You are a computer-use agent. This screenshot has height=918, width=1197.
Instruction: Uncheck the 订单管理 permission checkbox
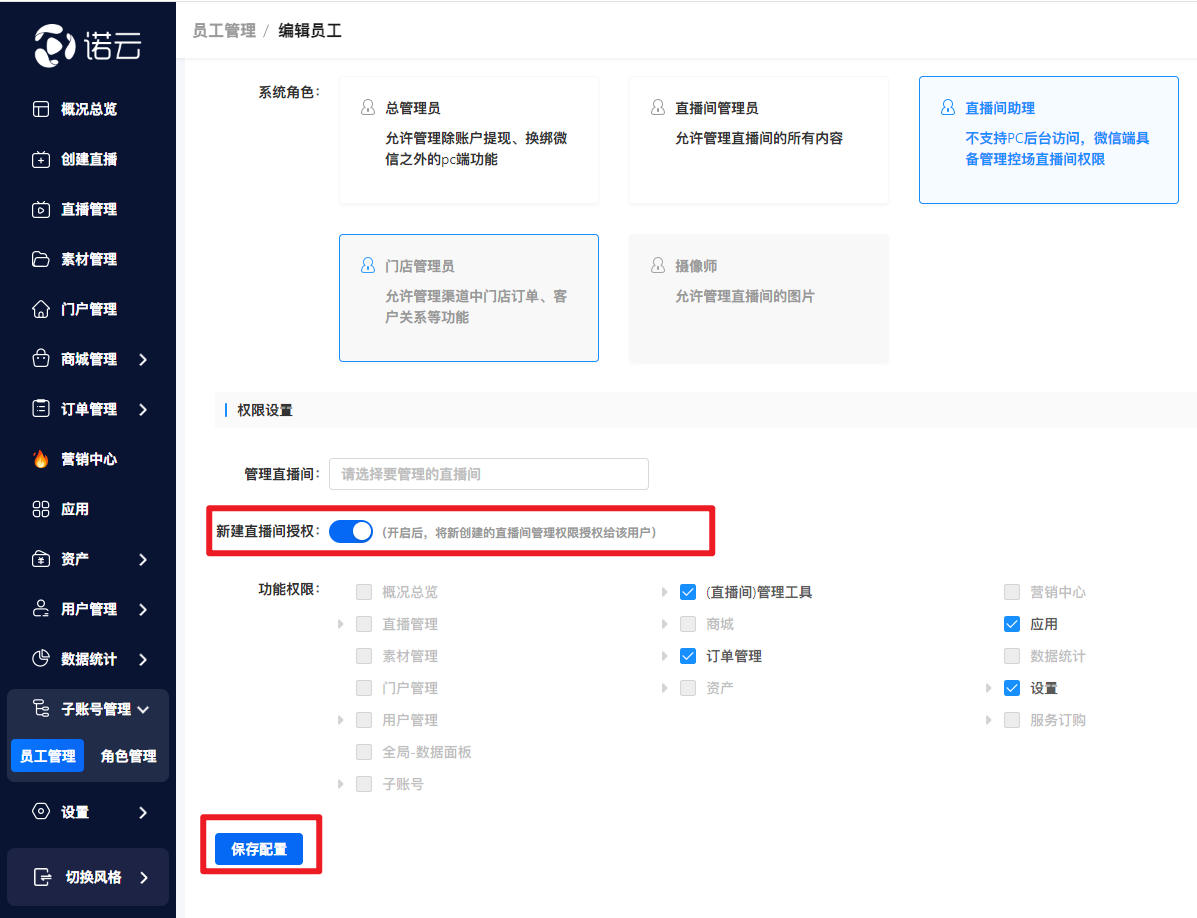[688, 656]
